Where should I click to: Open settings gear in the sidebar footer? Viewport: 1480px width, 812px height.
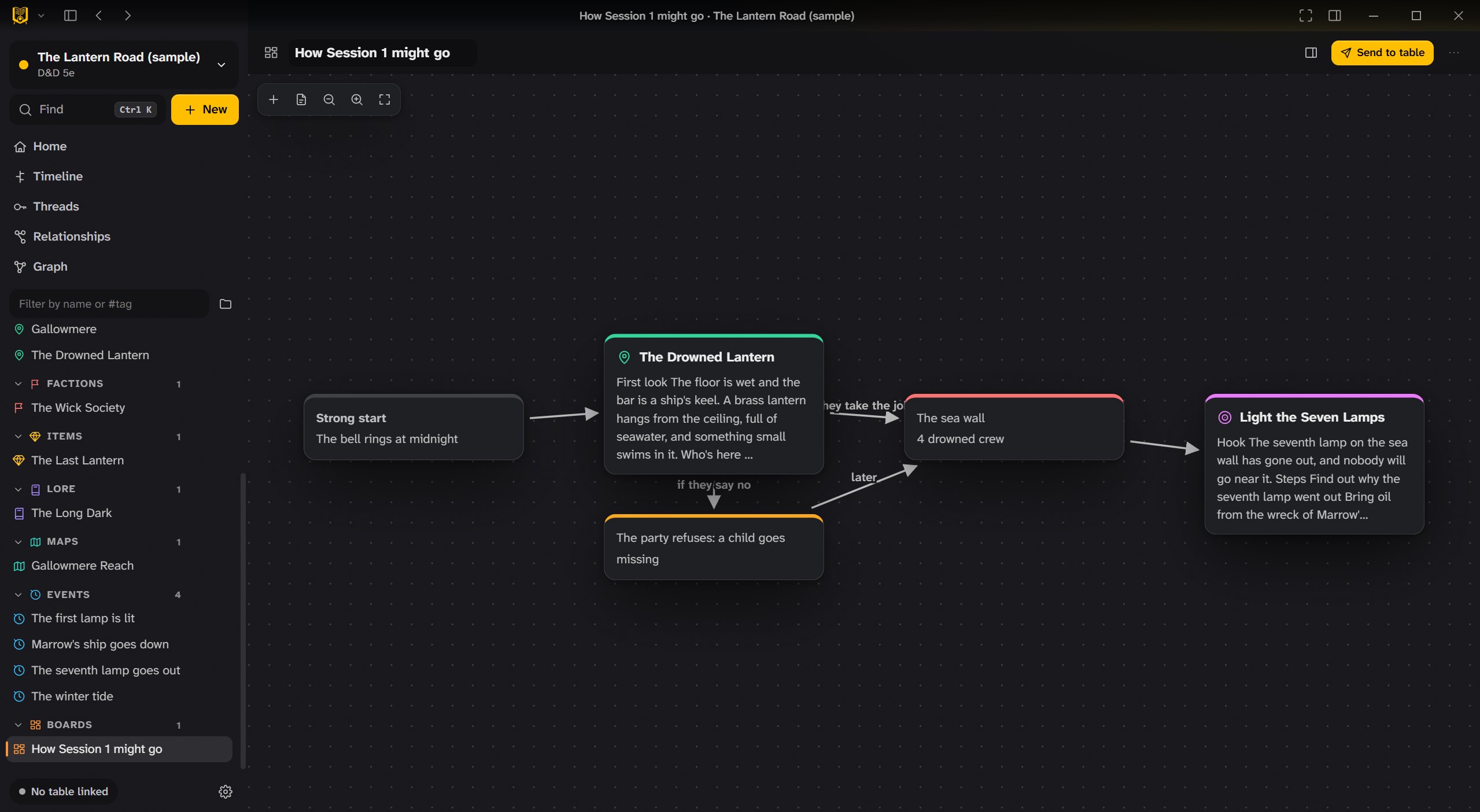coord(226,791)
